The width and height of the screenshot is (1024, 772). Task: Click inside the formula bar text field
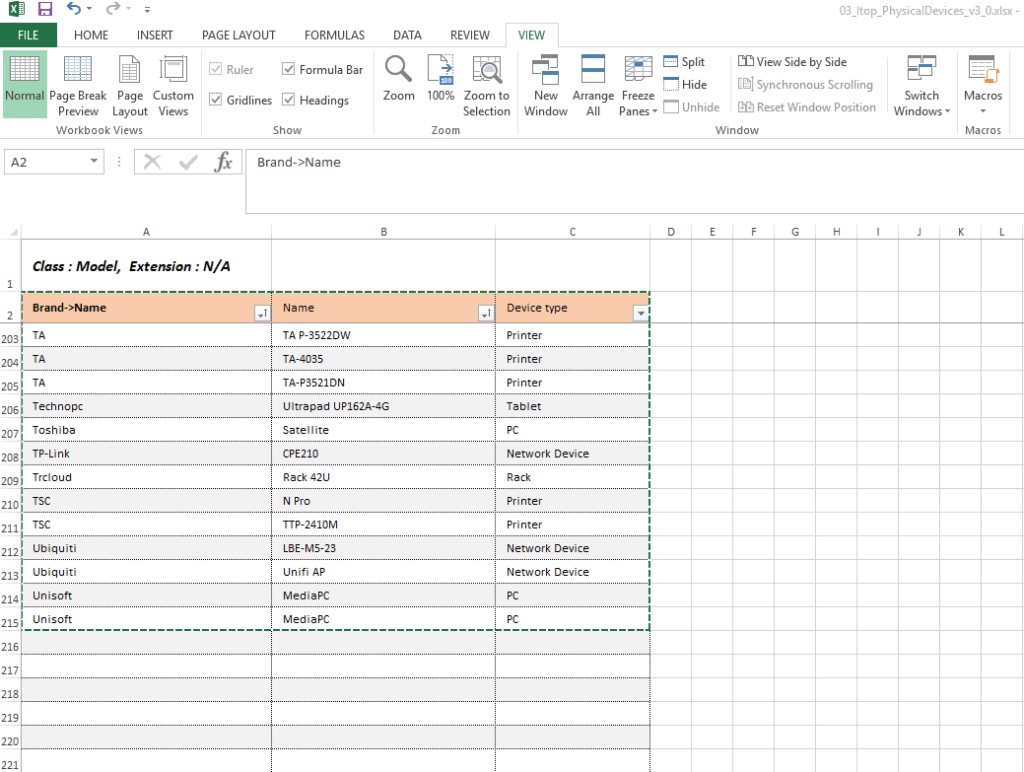600,163
